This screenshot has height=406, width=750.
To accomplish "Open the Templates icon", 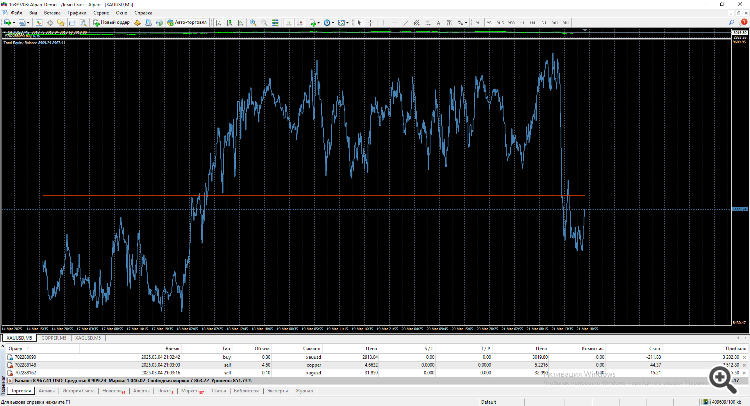I will click(x=342, y=22).
